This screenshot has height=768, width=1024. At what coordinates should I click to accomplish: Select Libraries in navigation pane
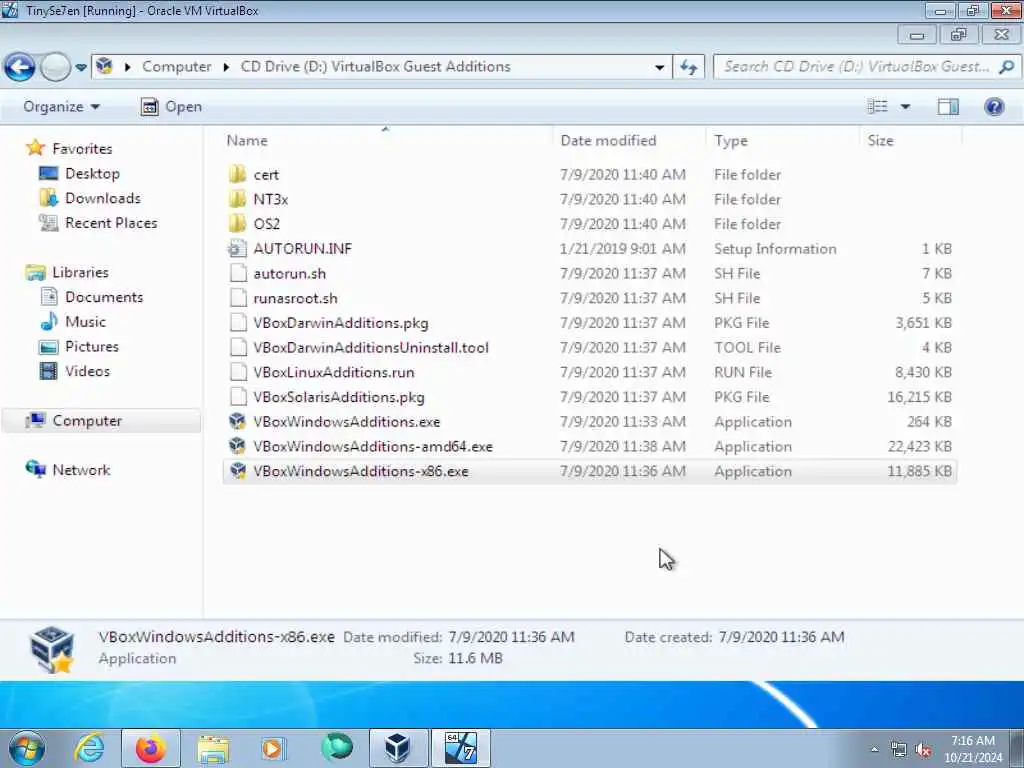[x=80, y=272]
